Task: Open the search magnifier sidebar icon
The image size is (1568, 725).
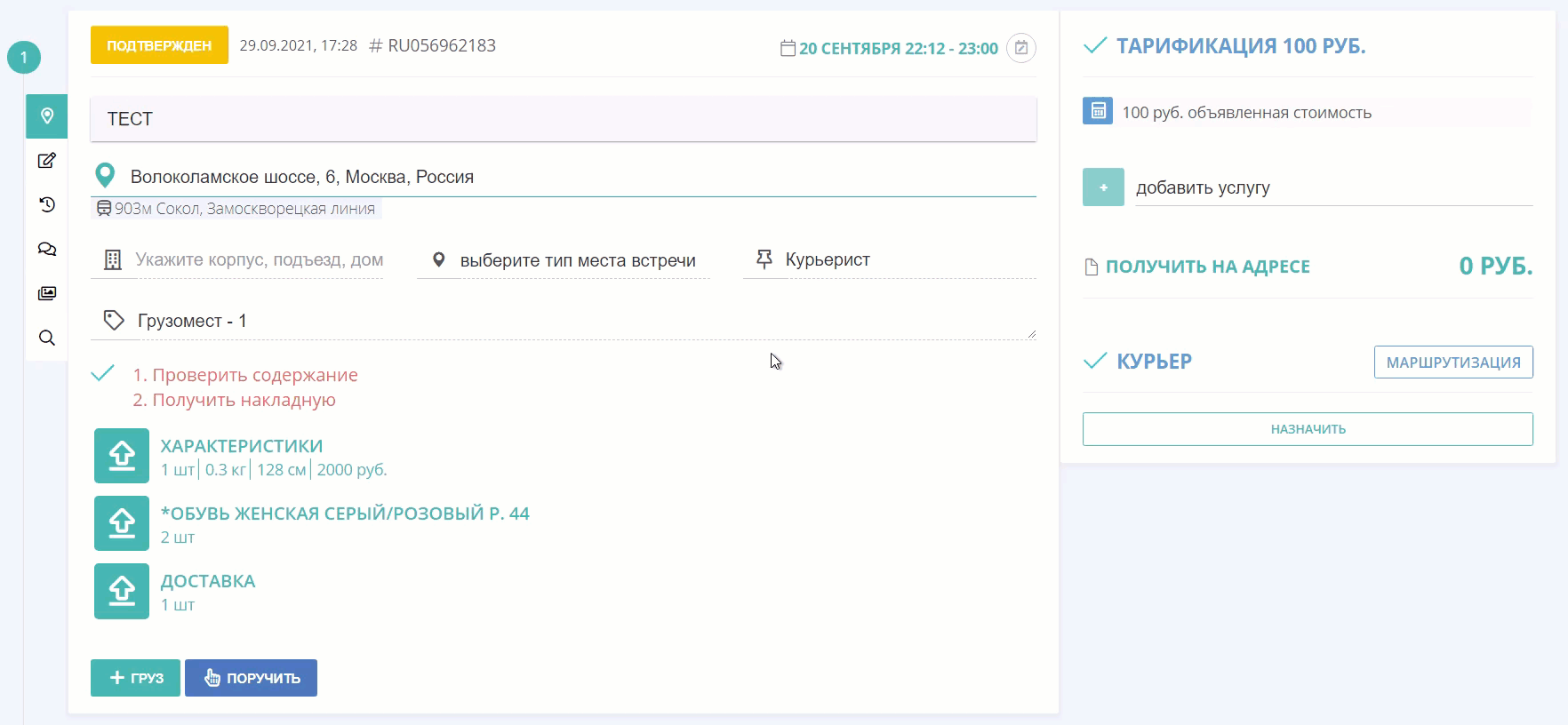Action: click(47, 339)
